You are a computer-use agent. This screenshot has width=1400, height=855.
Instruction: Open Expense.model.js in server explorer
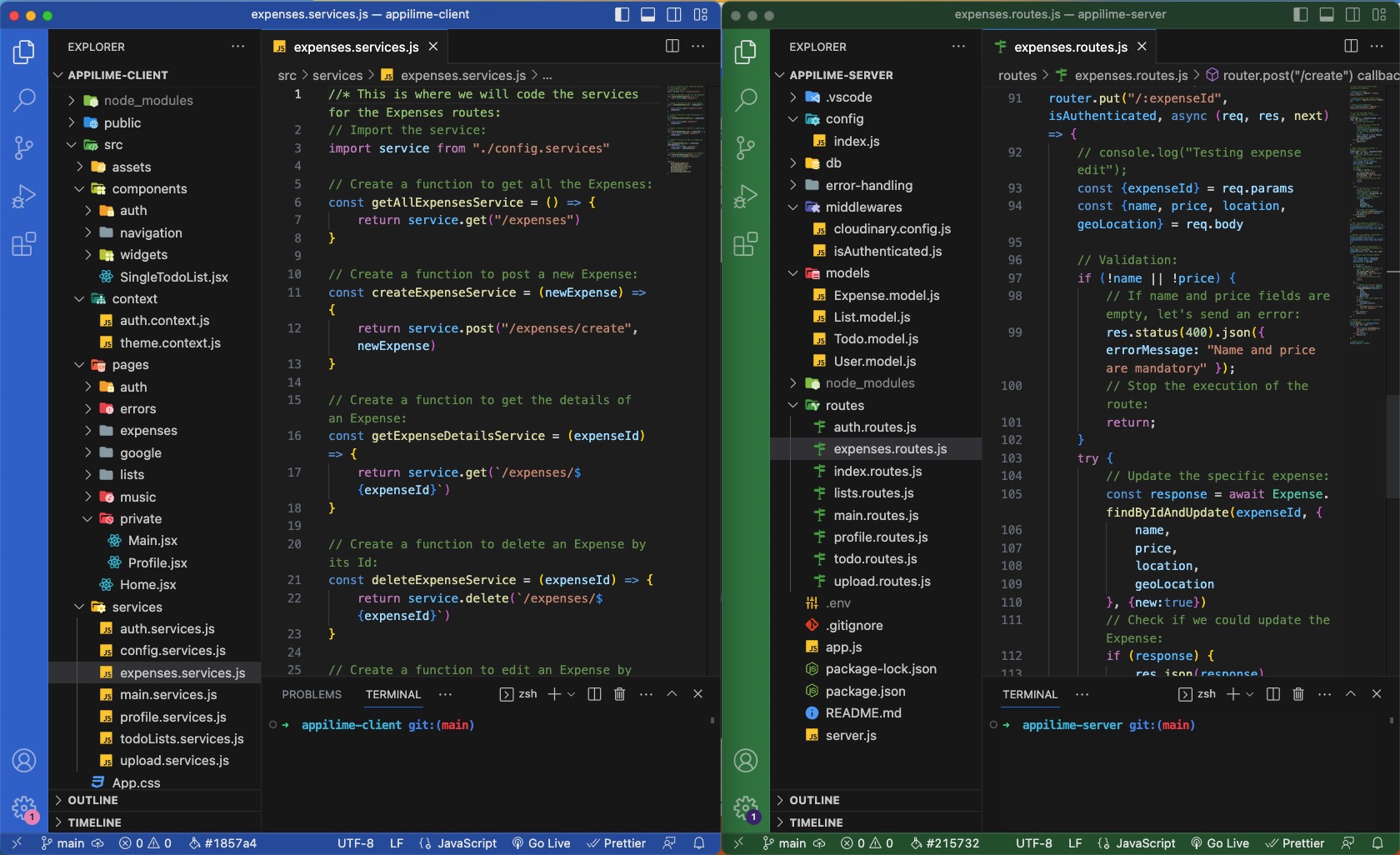tap(886, 295)
